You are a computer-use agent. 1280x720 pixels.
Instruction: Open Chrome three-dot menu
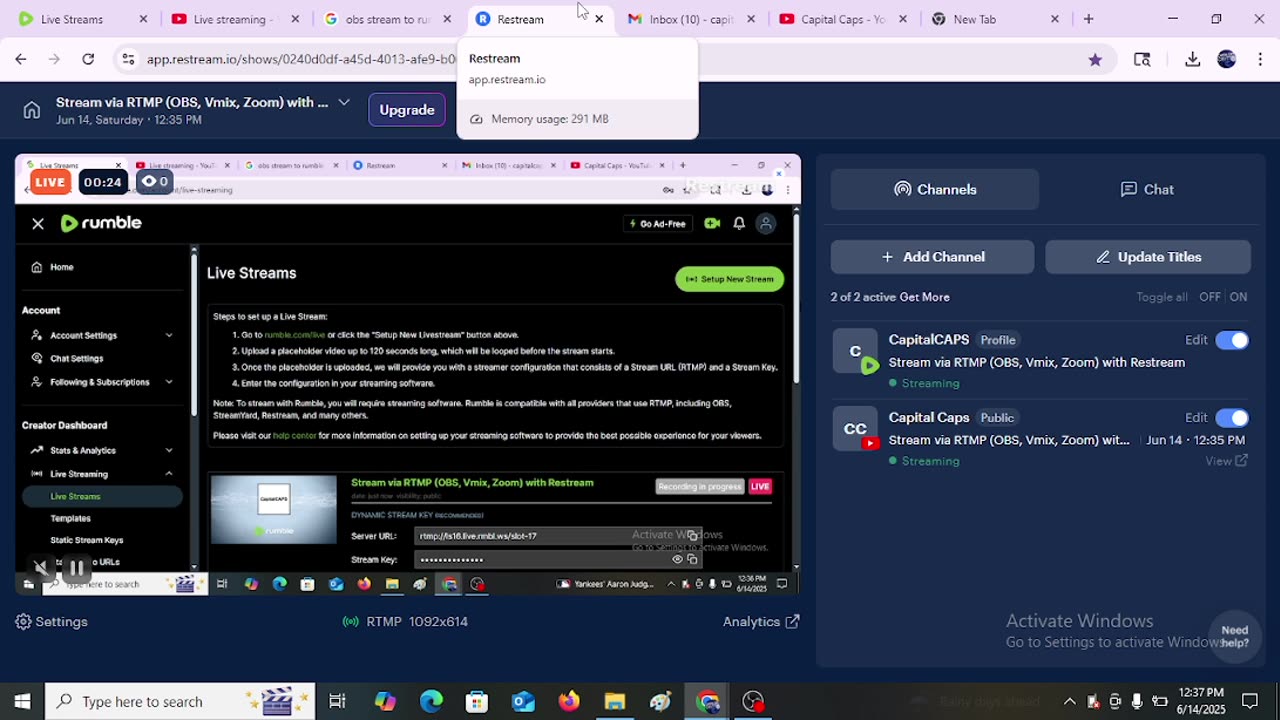coord(1259,60)
